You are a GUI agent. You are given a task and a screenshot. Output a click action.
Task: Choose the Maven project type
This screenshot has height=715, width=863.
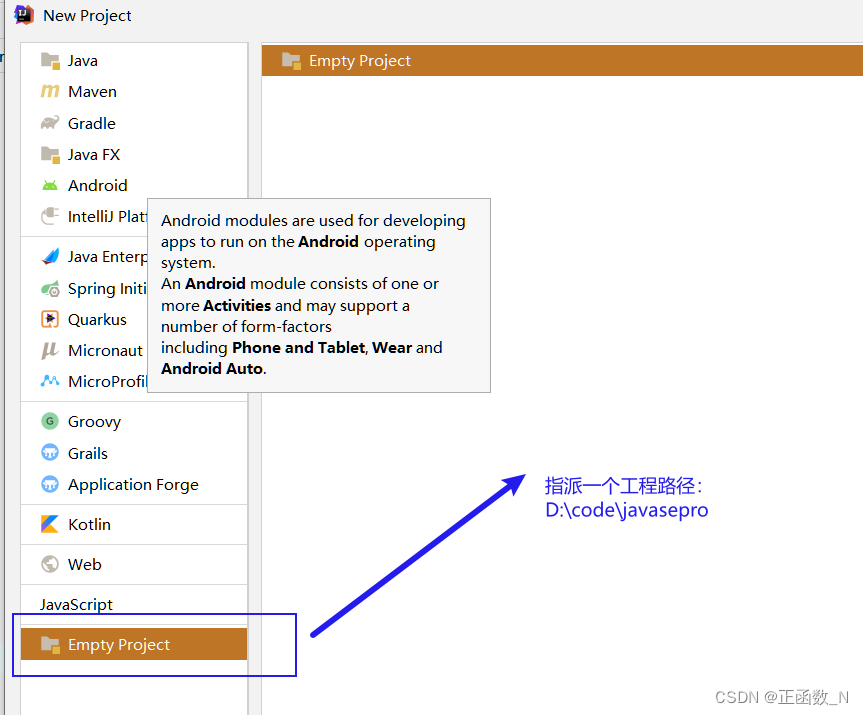pos(134,91)
